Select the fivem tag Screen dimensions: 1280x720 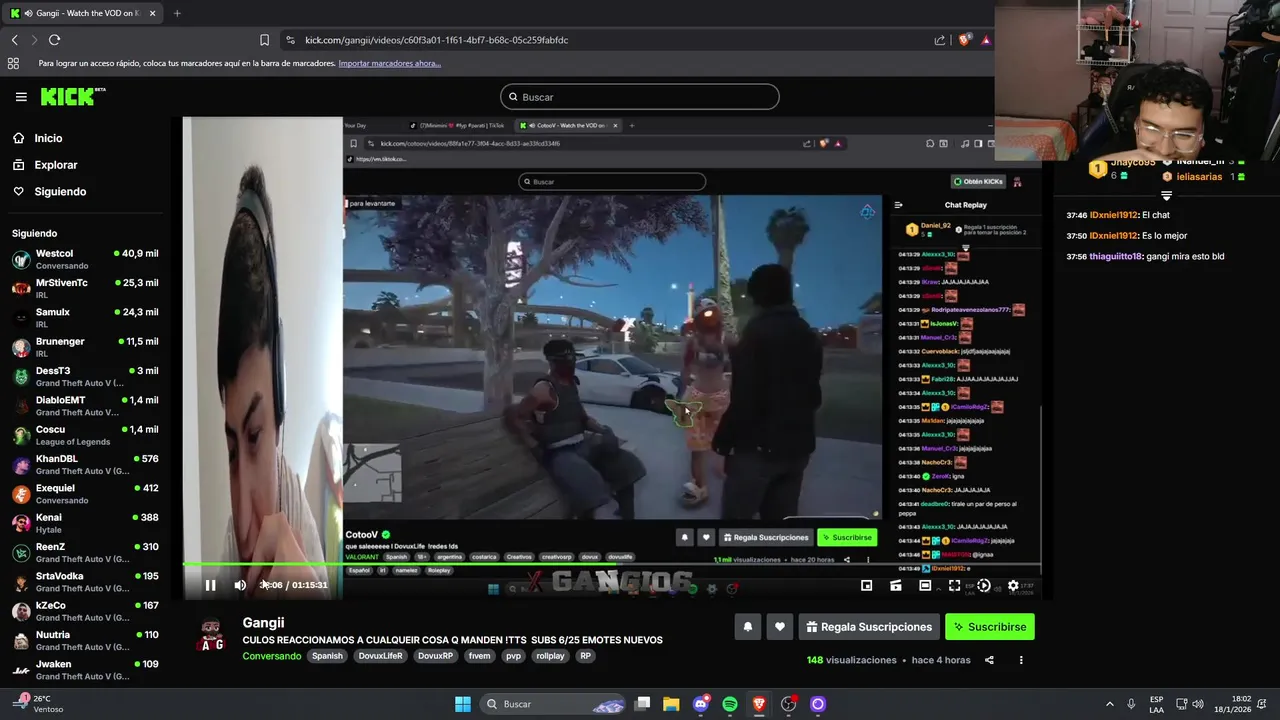click(479, 656)
